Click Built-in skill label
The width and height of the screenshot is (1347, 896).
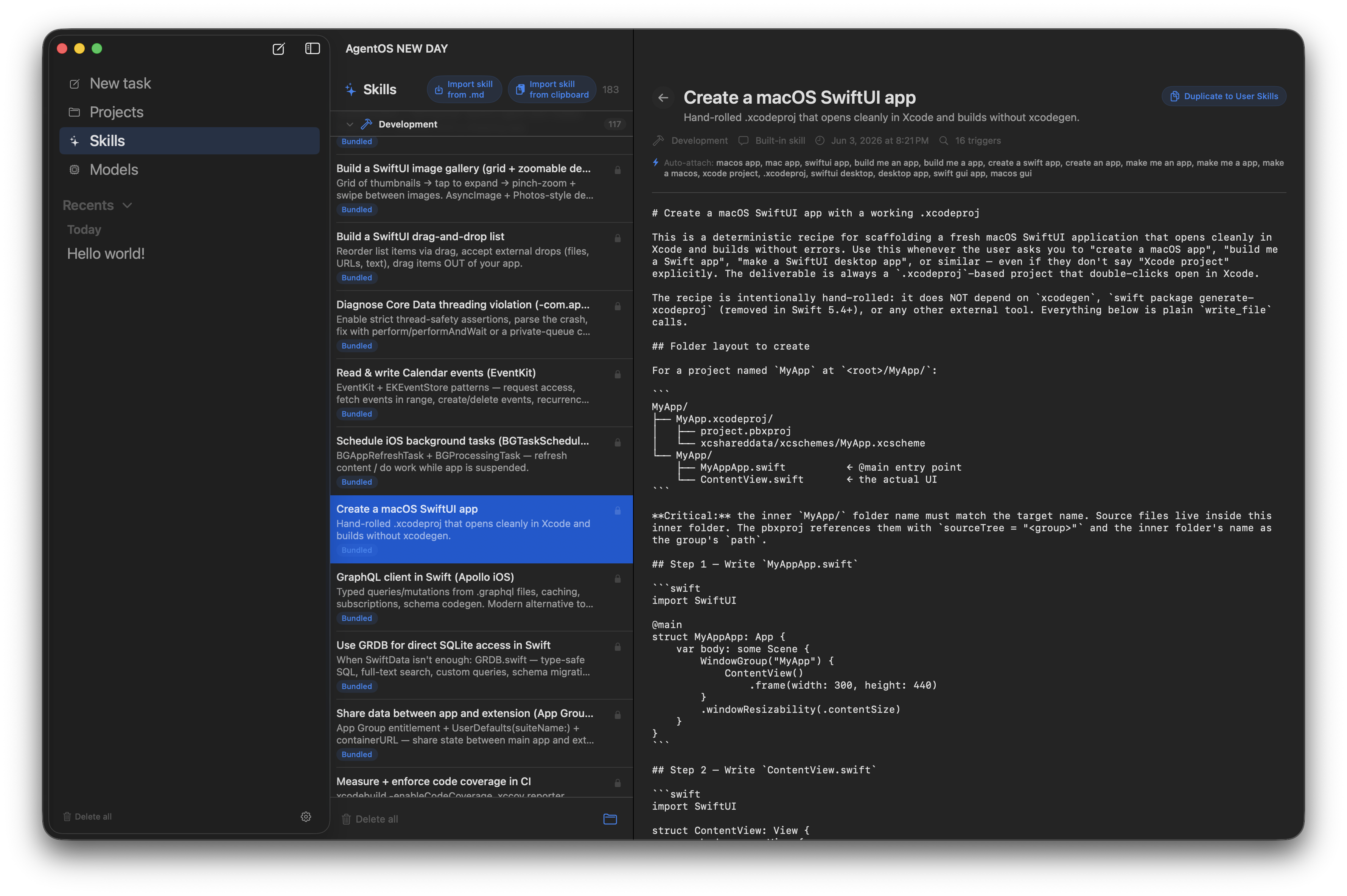(x=780, y=141)
